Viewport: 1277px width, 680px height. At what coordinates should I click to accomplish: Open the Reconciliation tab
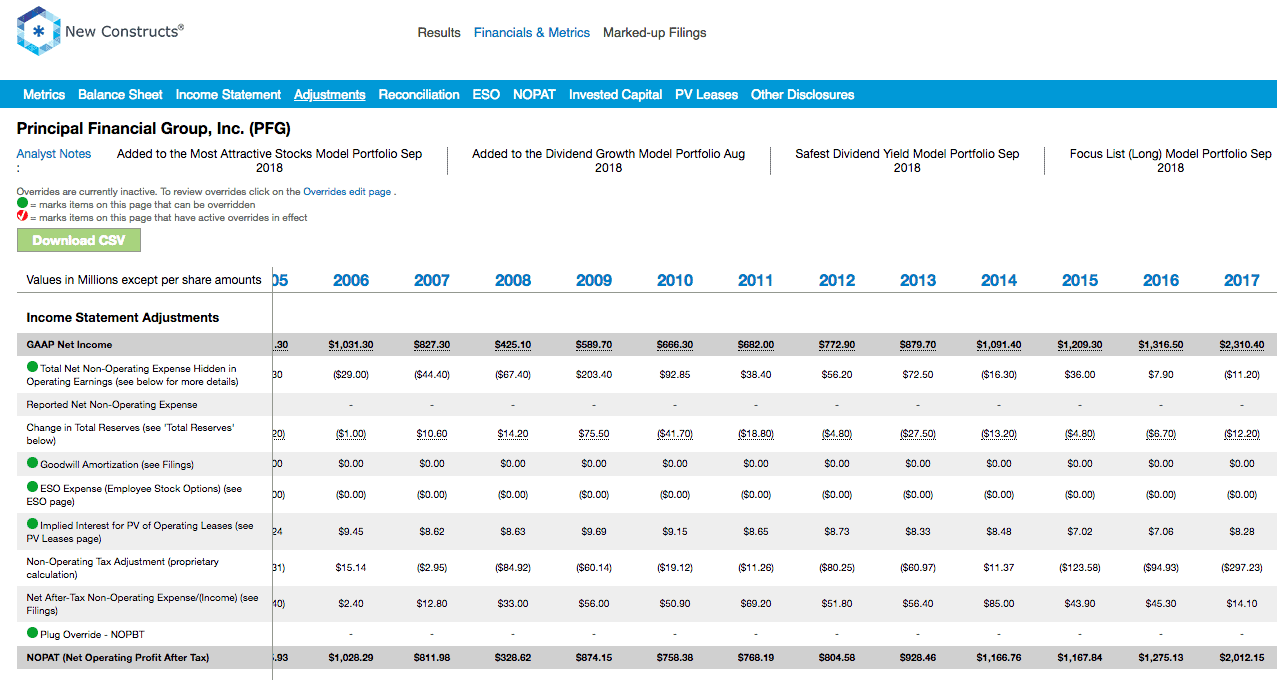pos(419,95)
